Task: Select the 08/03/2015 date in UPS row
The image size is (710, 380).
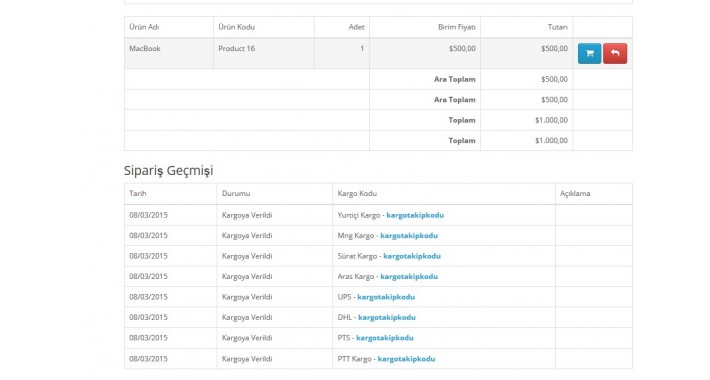Action: pos(148,297)
